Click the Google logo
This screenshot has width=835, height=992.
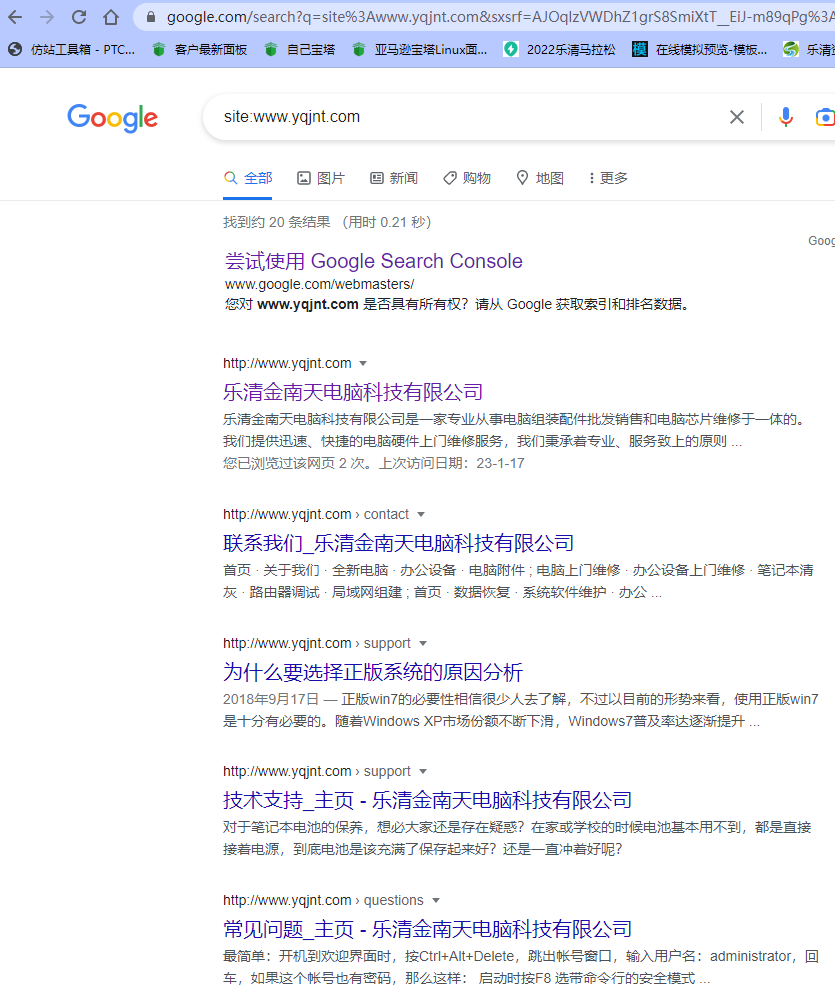tap(112, 118)
